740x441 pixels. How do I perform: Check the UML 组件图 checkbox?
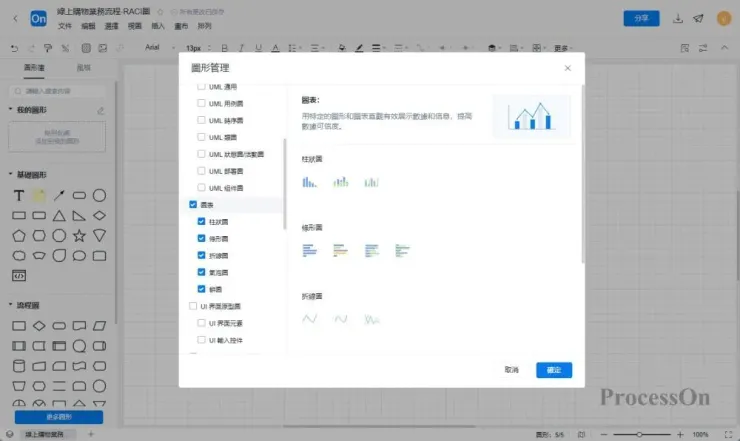(x=201, y=187)
